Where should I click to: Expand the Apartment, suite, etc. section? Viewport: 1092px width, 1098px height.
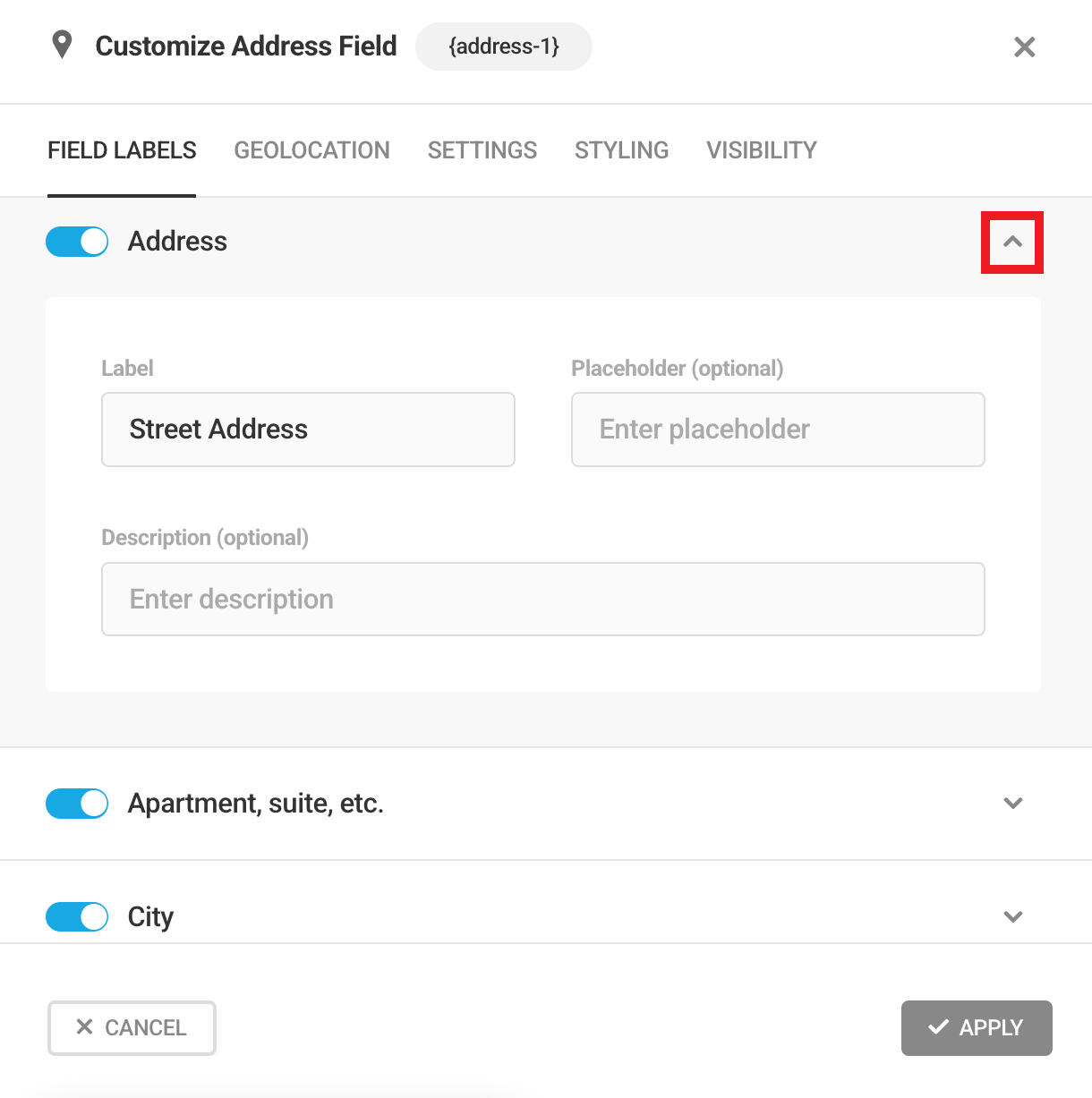[1012, 804]
